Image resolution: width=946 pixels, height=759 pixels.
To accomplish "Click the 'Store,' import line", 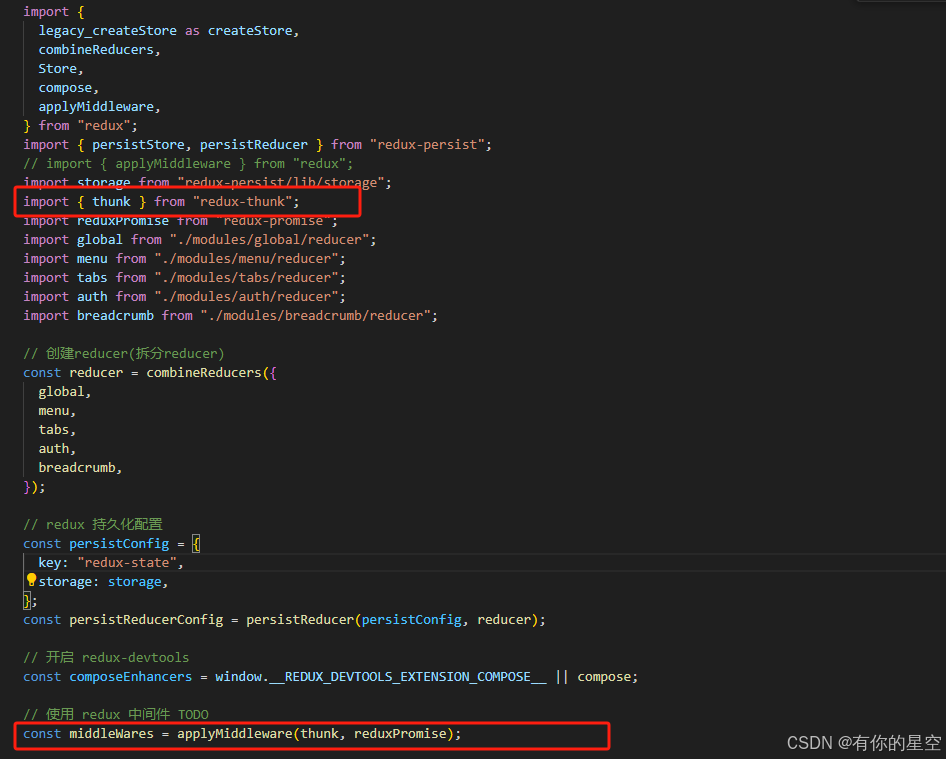I will point(61,69).
